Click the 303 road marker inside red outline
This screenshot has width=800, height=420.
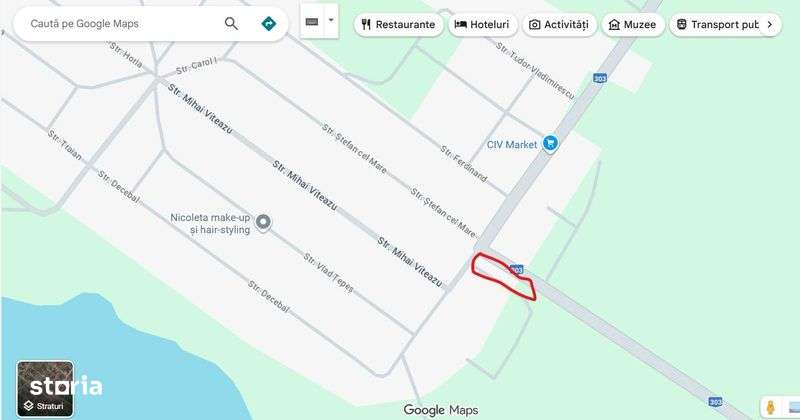point(516,268)
